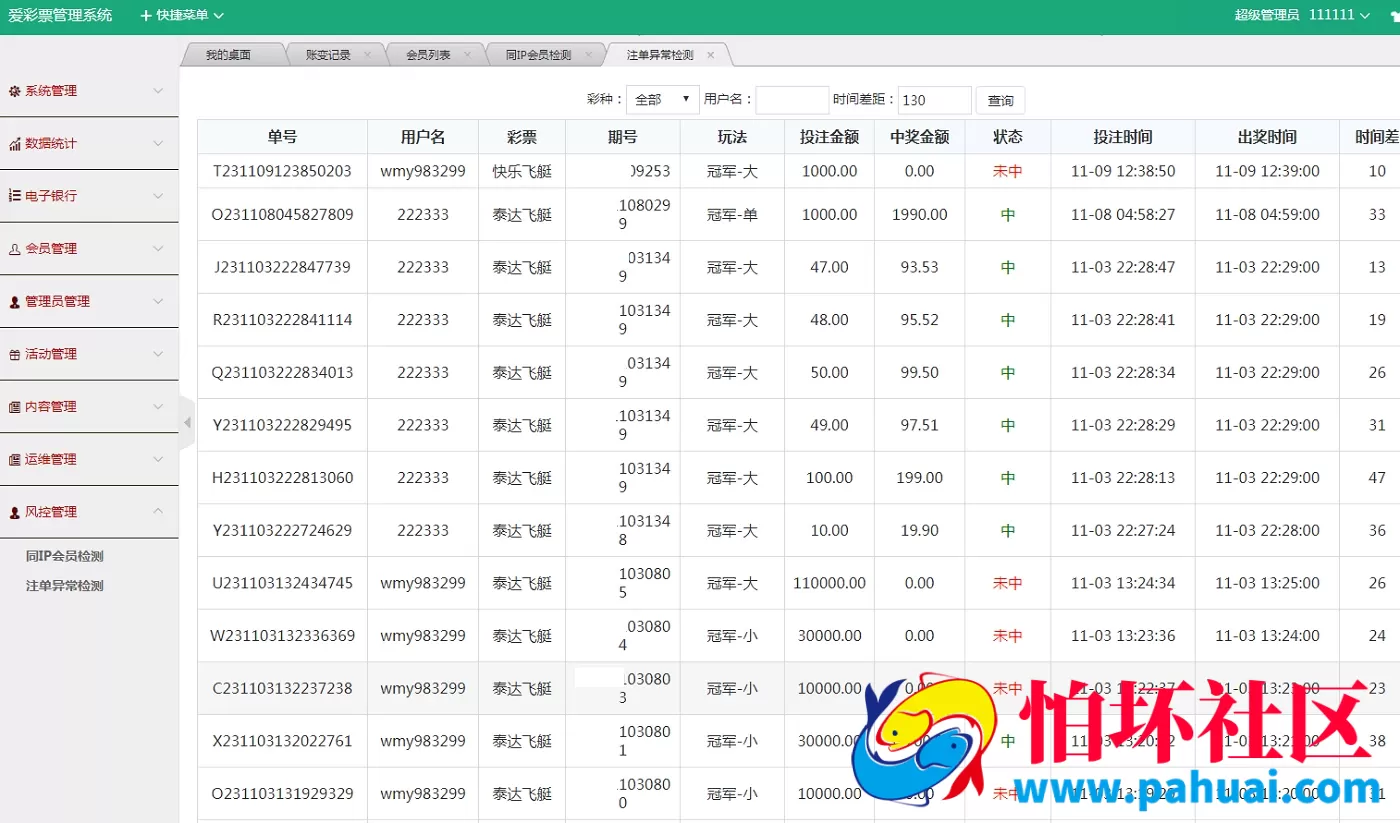Select the 注单异常检测 tab
The height and width of the screenshot is (823, 1400).
click(660, 55)
